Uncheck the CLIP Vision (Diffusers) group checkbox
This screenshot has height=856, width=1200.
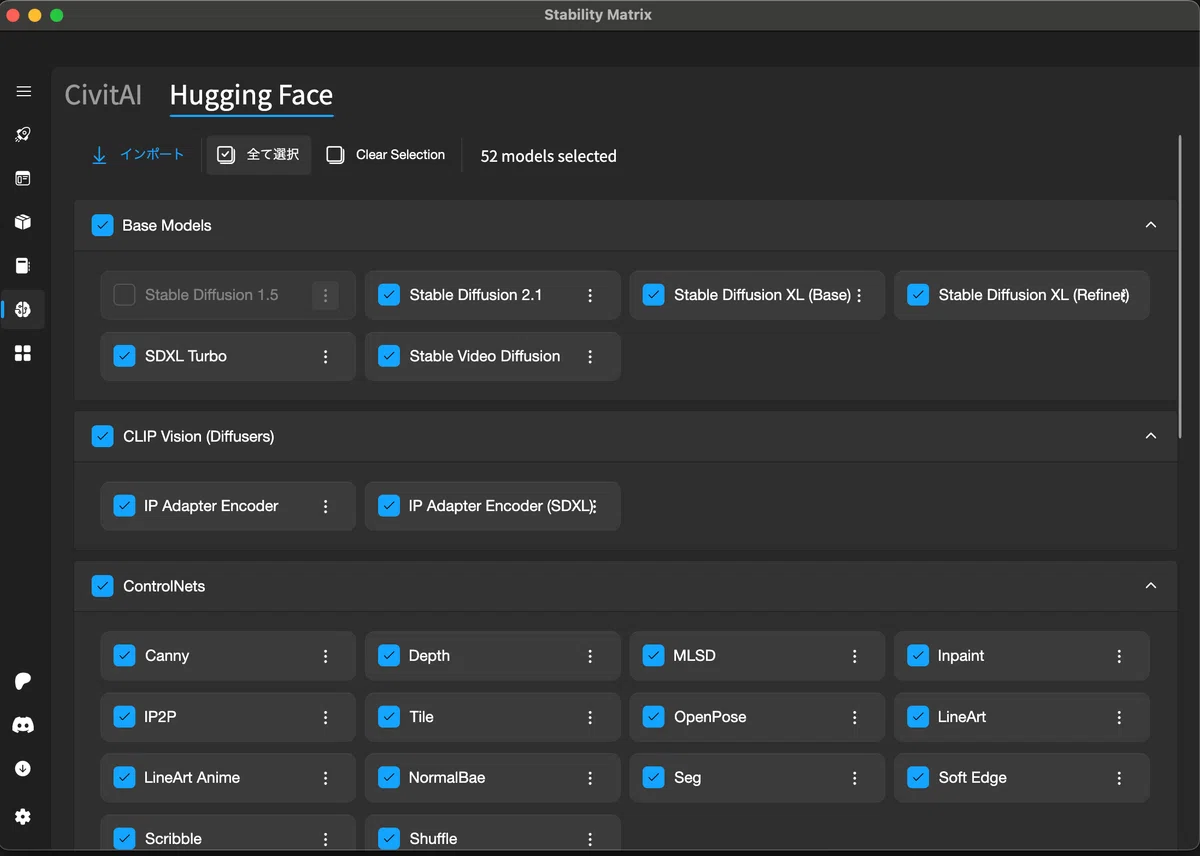102,436
